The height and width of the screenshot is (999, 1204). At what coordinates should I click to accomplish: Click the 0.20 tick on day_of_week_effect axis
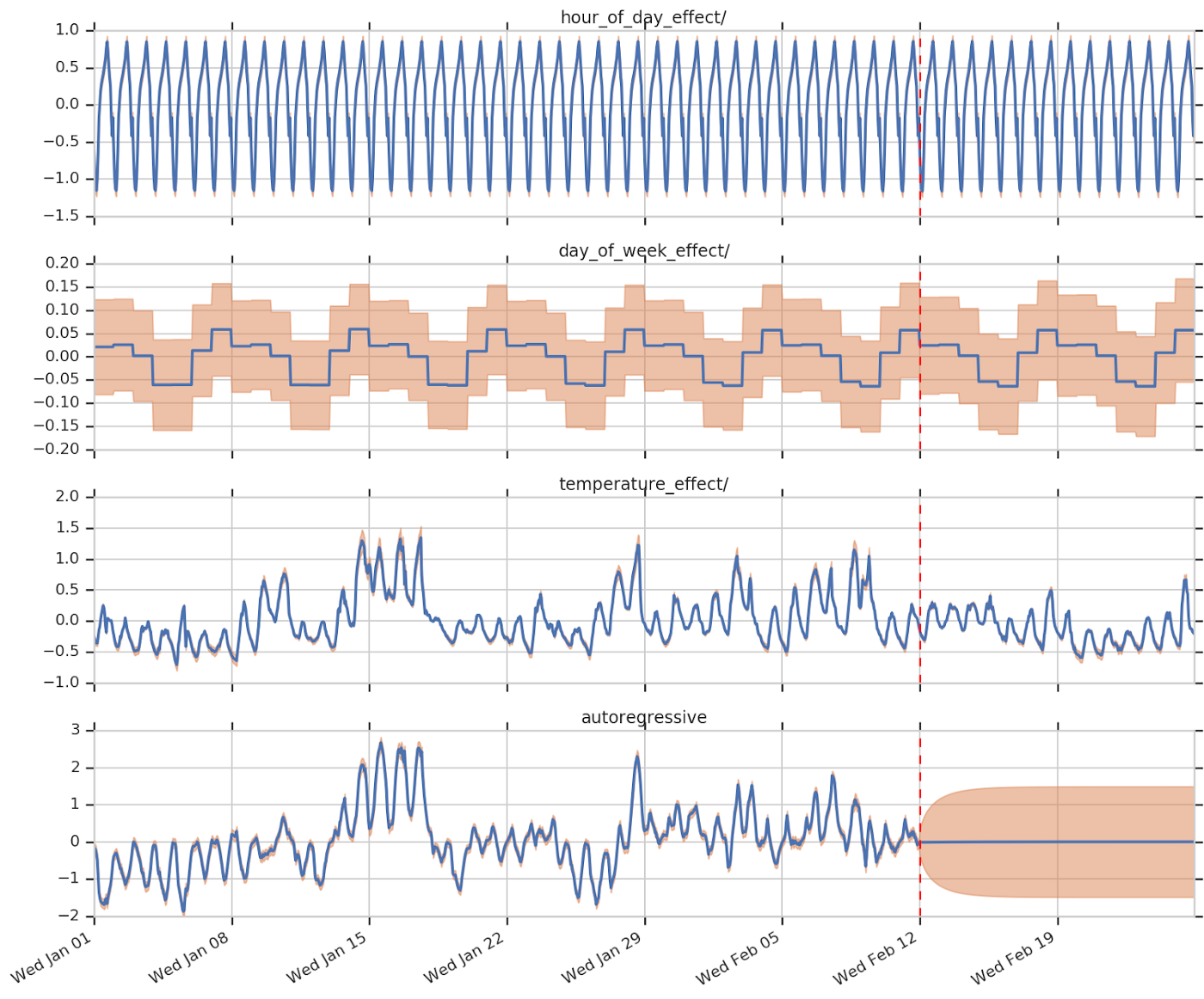click(63, 263)
